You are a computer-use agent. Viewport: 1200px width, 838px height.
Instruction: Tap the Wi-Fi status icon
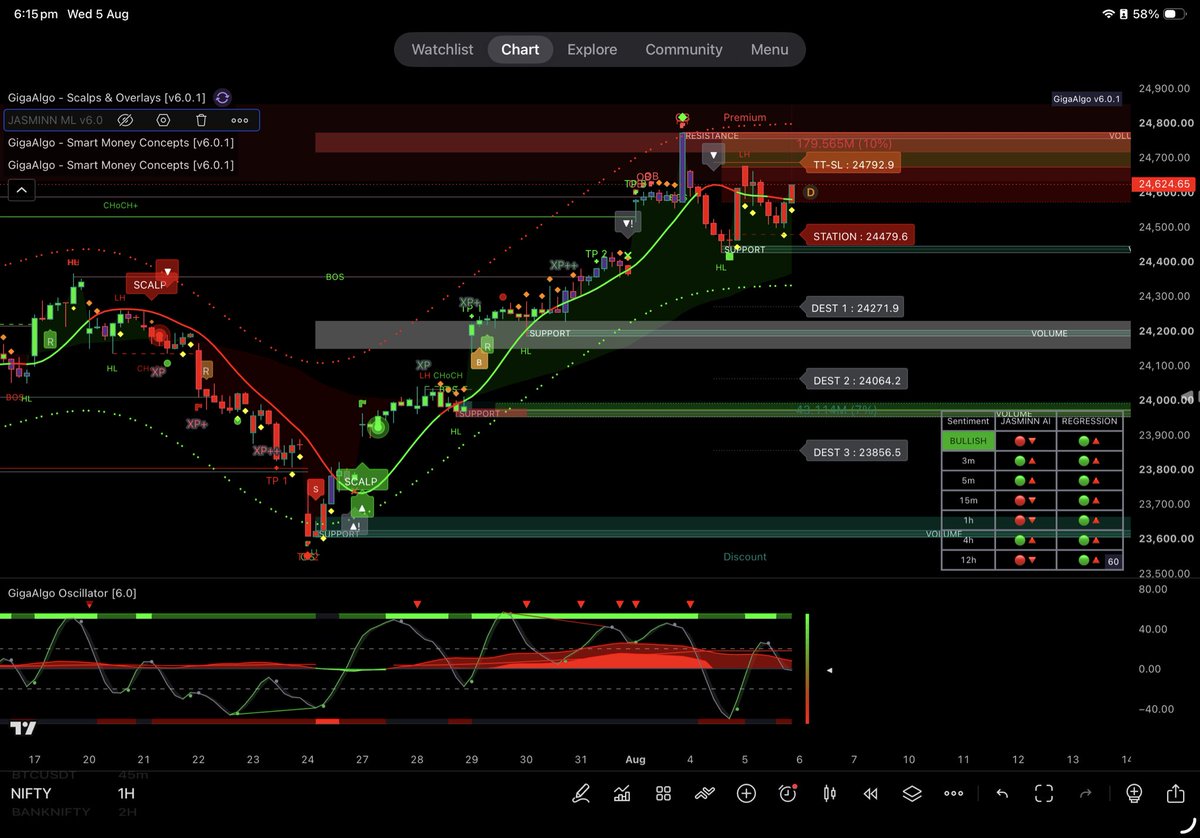[x=1108, y=15]
